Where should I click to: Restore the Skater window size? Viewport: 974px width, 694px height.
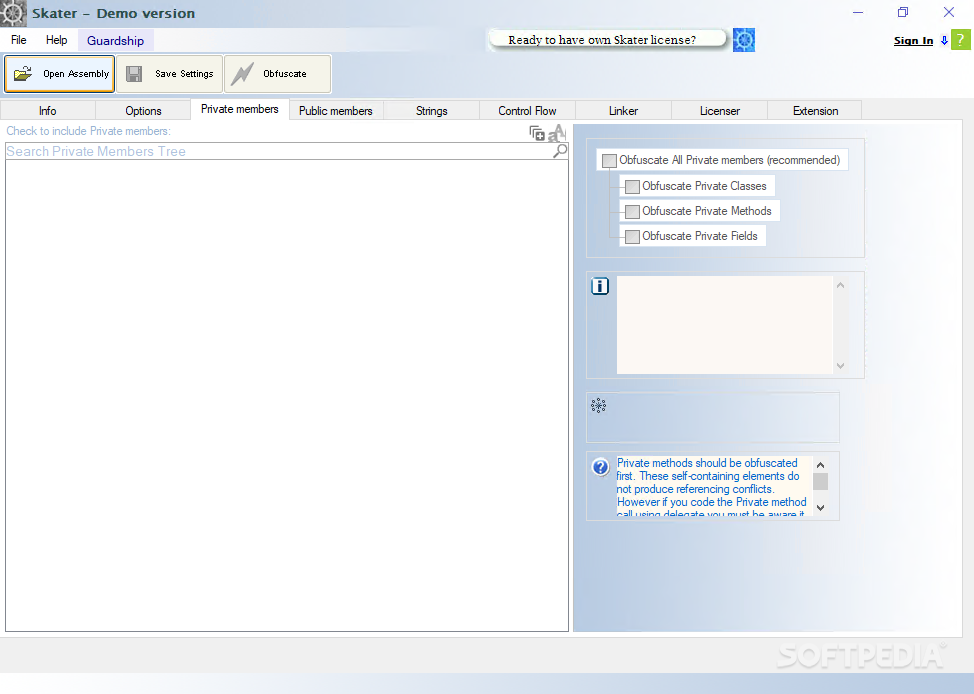903,12
